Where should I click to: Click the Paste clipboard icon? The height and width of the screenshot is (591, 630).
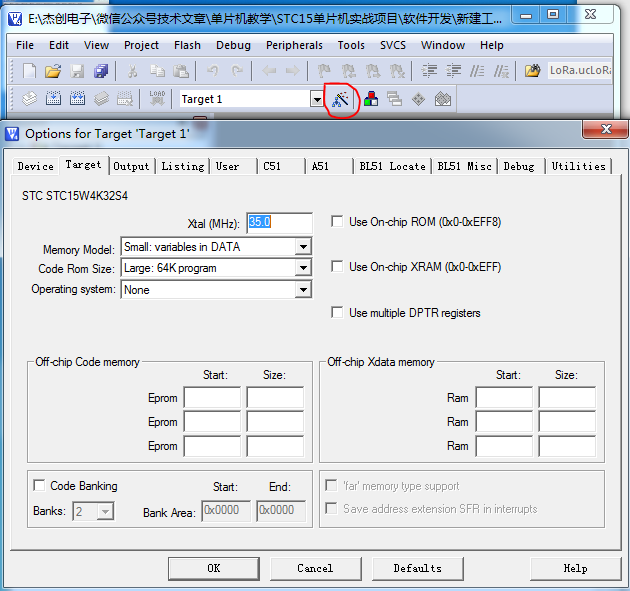tap(181, 71)
